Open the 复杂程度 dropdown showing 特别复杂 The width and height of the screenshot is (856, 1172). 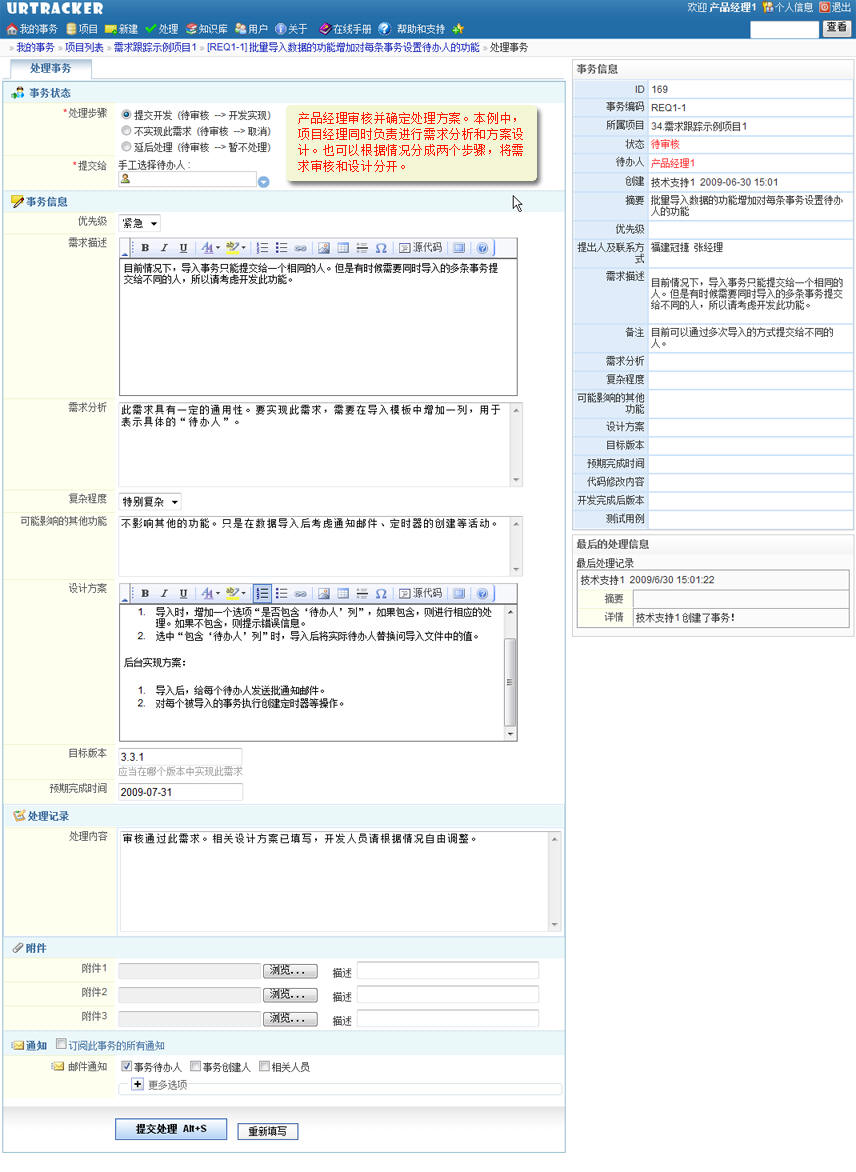coord(150,502)
